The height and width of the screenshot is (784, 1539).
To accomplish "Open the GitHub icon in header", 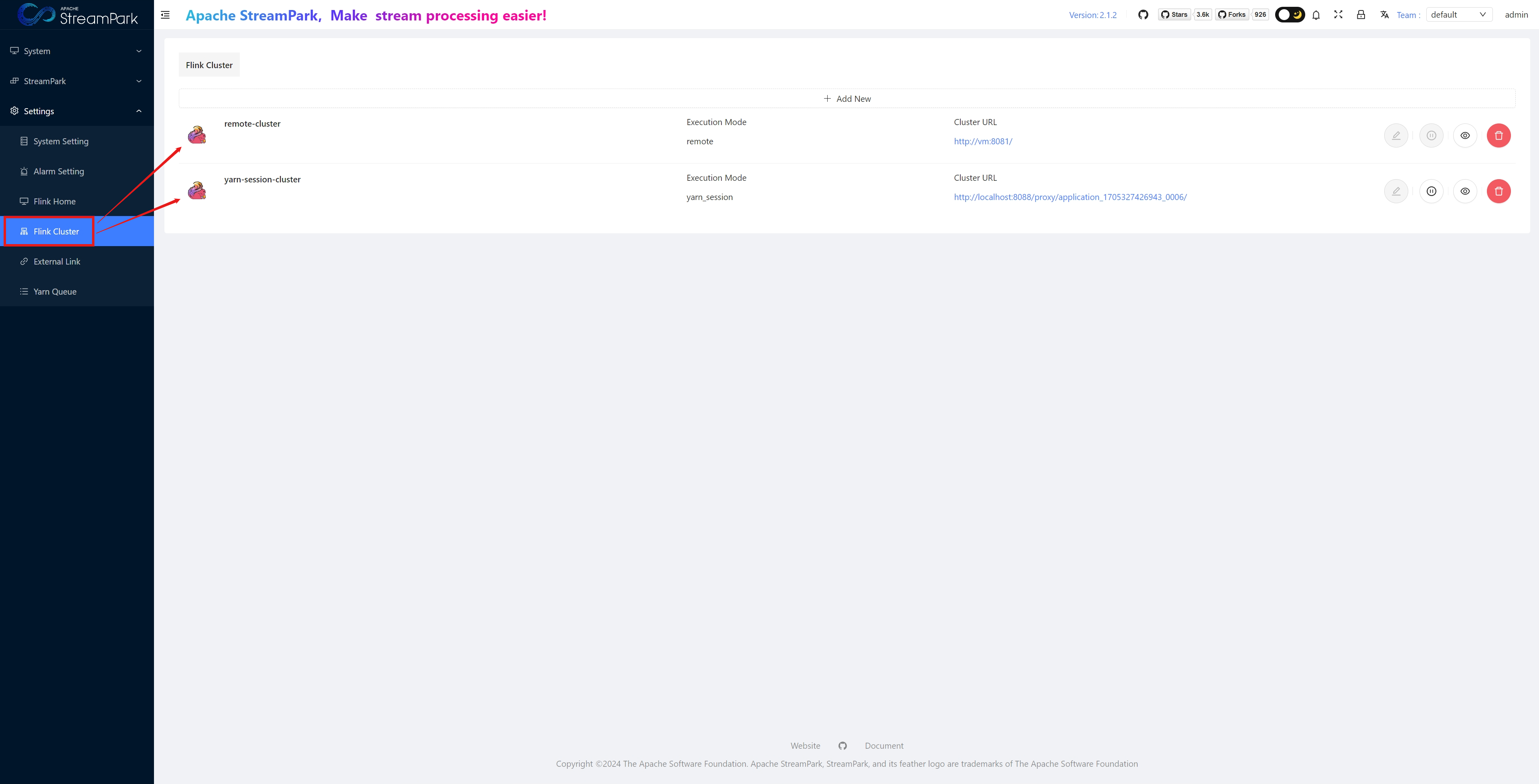I will tap(1143, 15).
